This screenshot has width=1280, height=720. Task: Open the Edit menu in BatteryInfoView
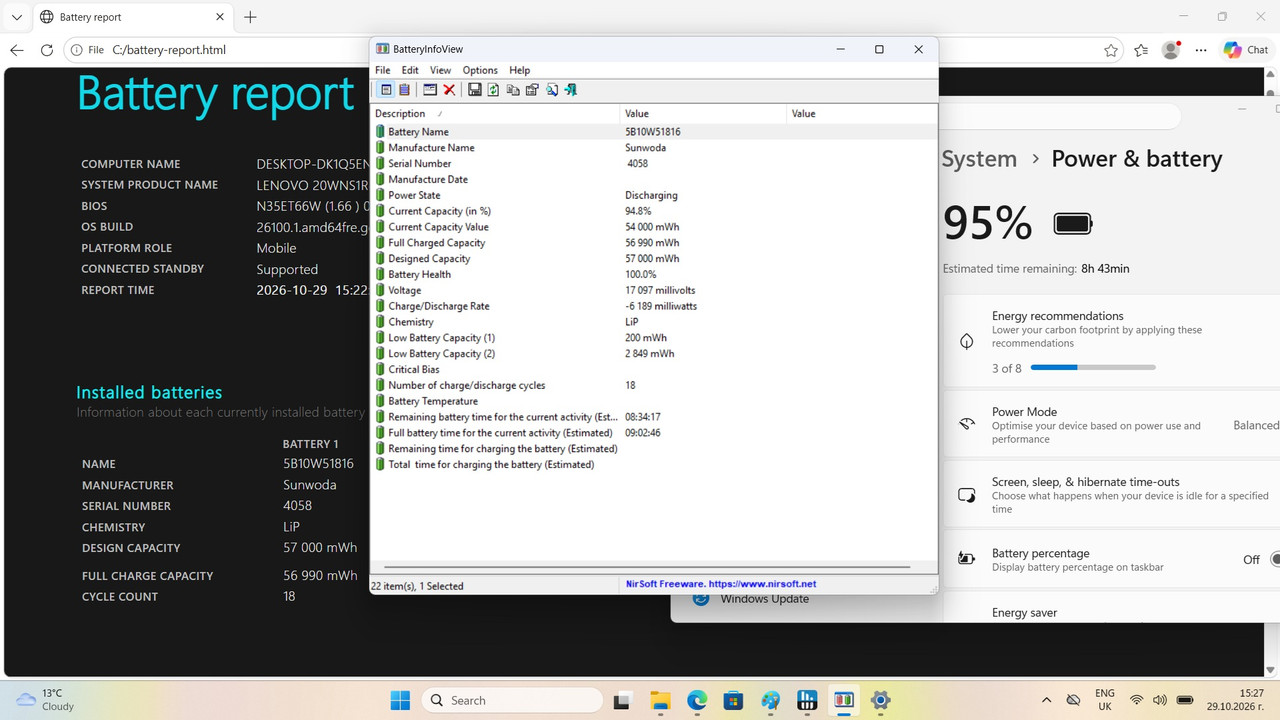click(410, 70)
